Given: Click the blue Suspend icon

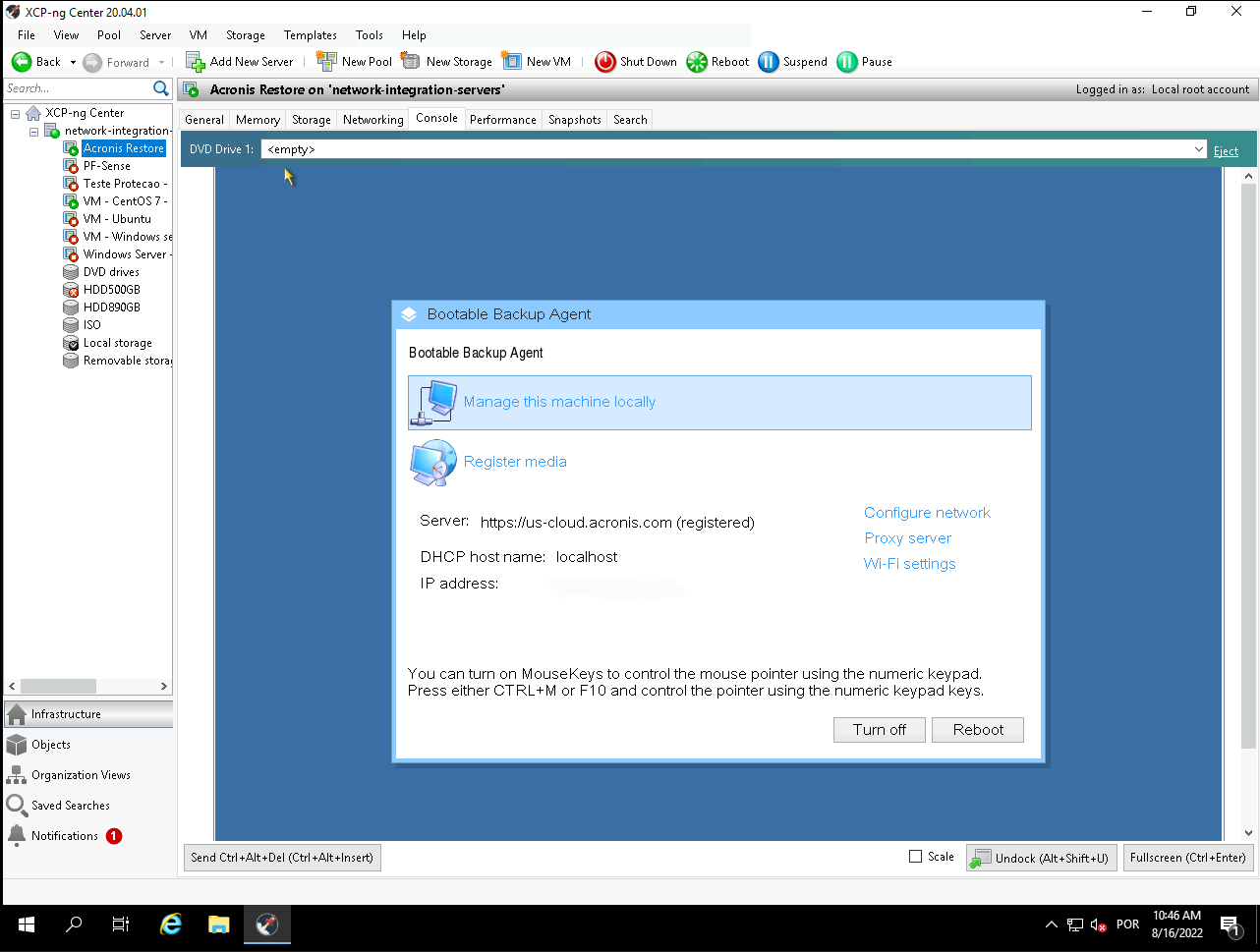Looking at the screenshot, I should [x=769, y=62].
